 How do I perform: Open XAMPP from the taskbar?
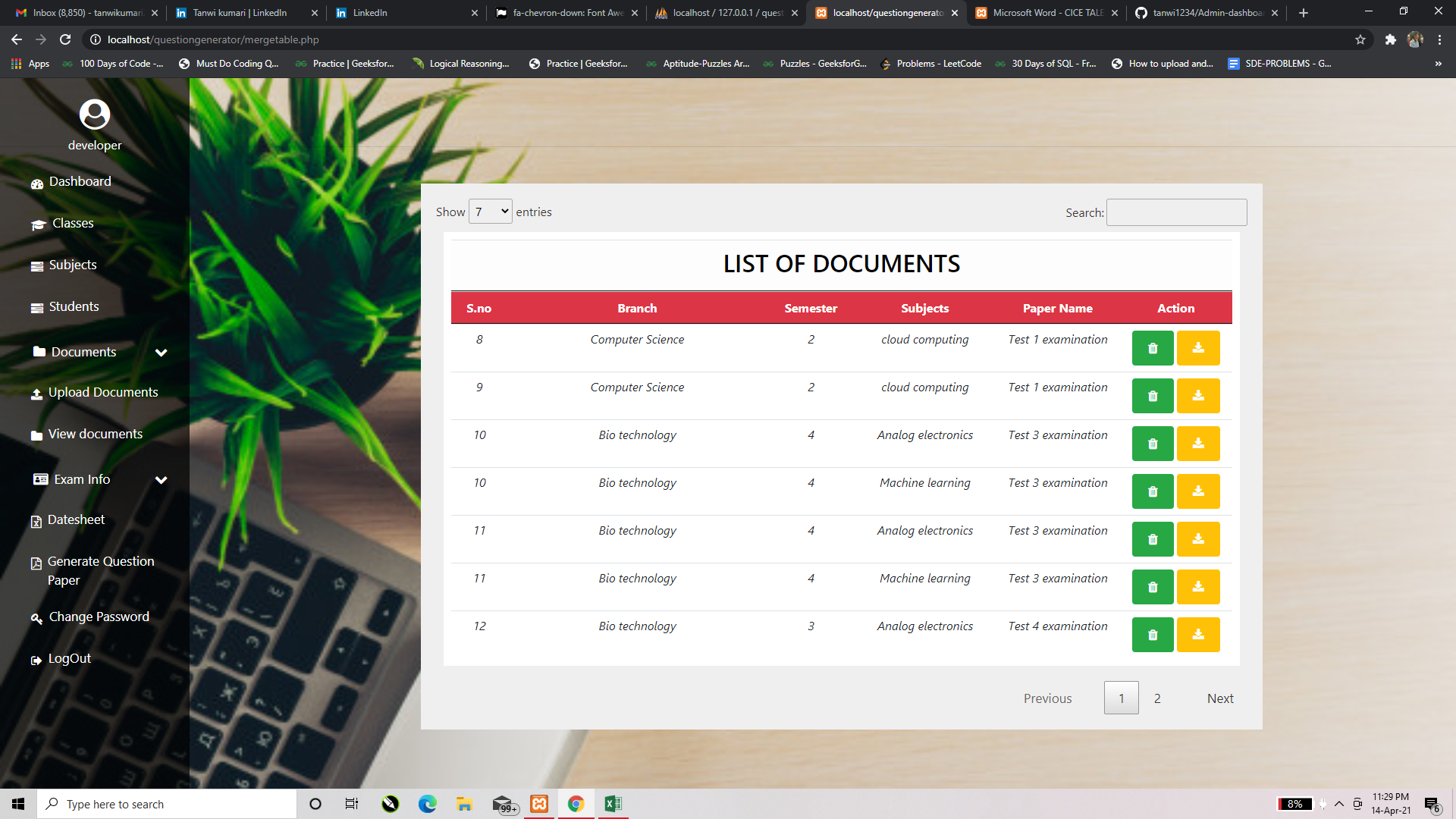tap(539, 804)
